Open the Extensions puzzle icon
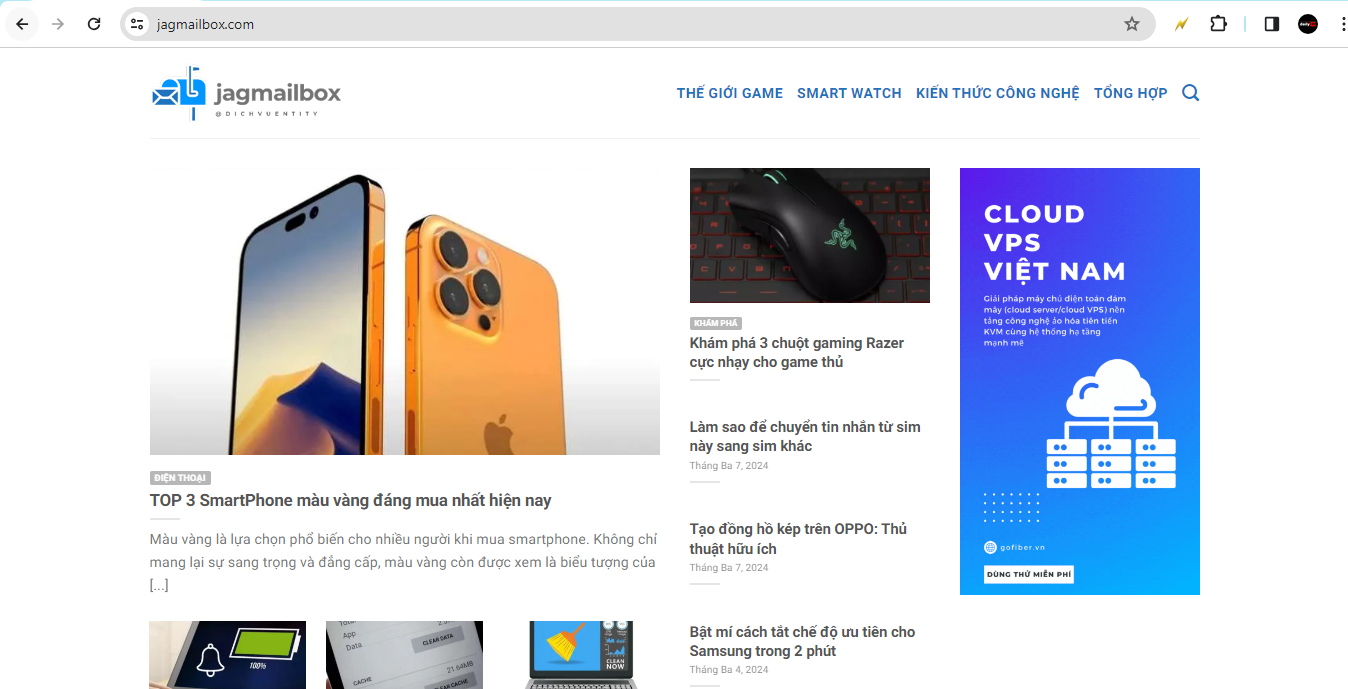The height and width of the screenshot is (689, 1348). point(1218,24)
